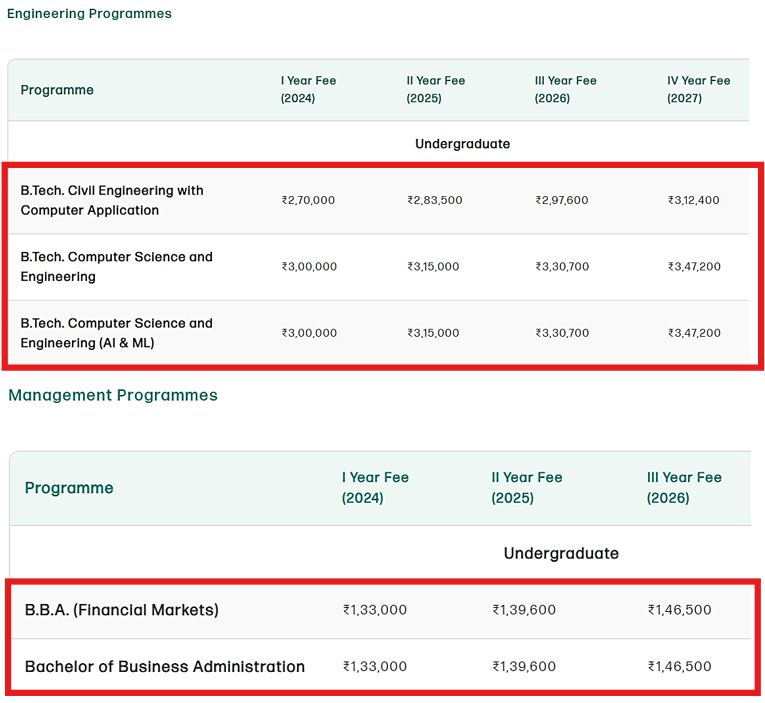This screenshot has height=703, width=765.
Task: Select the Management table Programme column header
Action: (69, 488)
